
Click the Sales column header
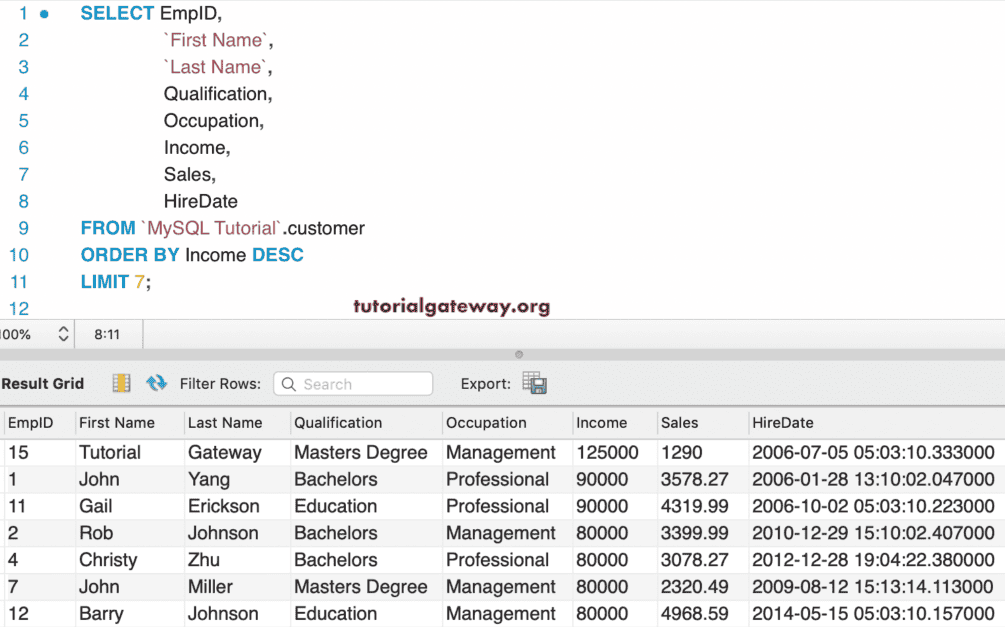pos(679,422)
